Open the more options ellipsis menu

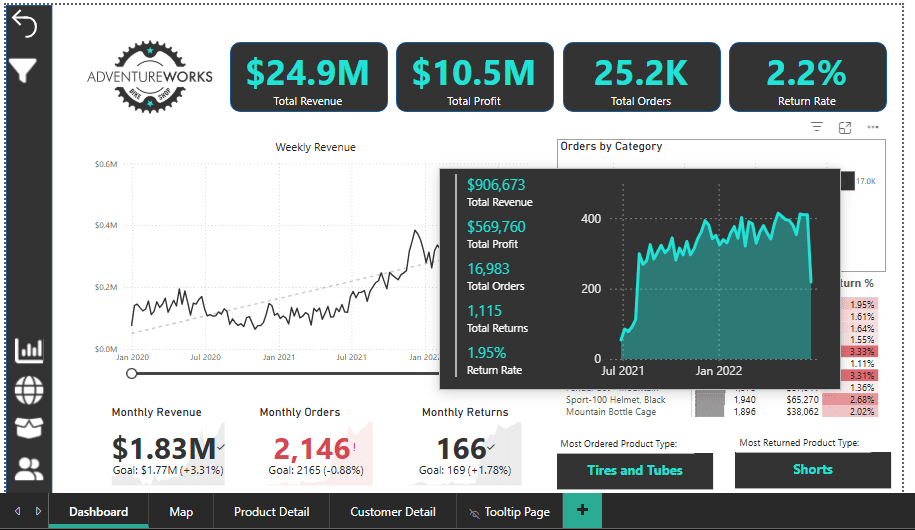(x=873, y=127)
